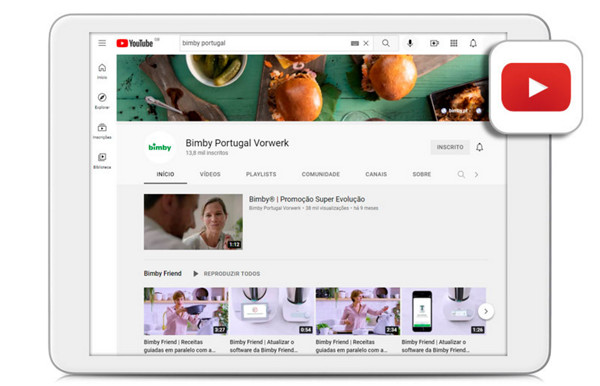Click the Bimby channel avatar
Image resolution: width=600 pixels, height=386 pixels.
click(160, 147)
